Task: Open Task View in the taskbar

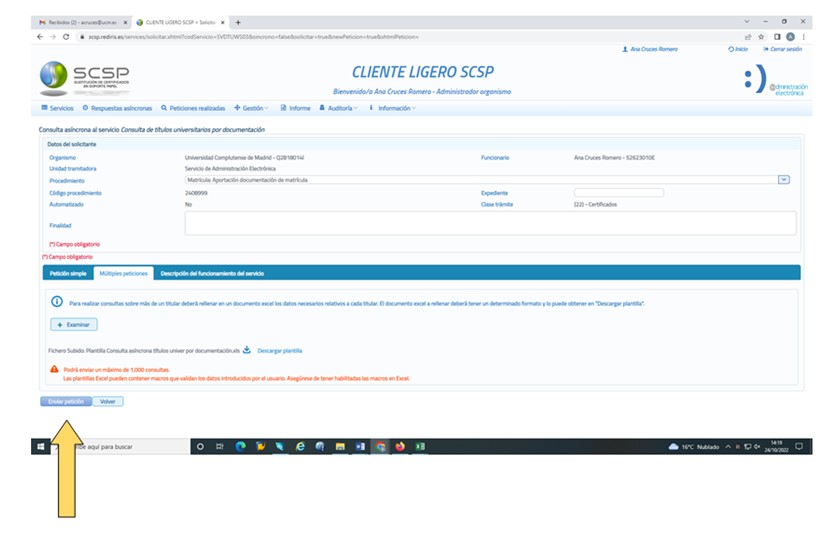Action: click(x=220, y=447)
